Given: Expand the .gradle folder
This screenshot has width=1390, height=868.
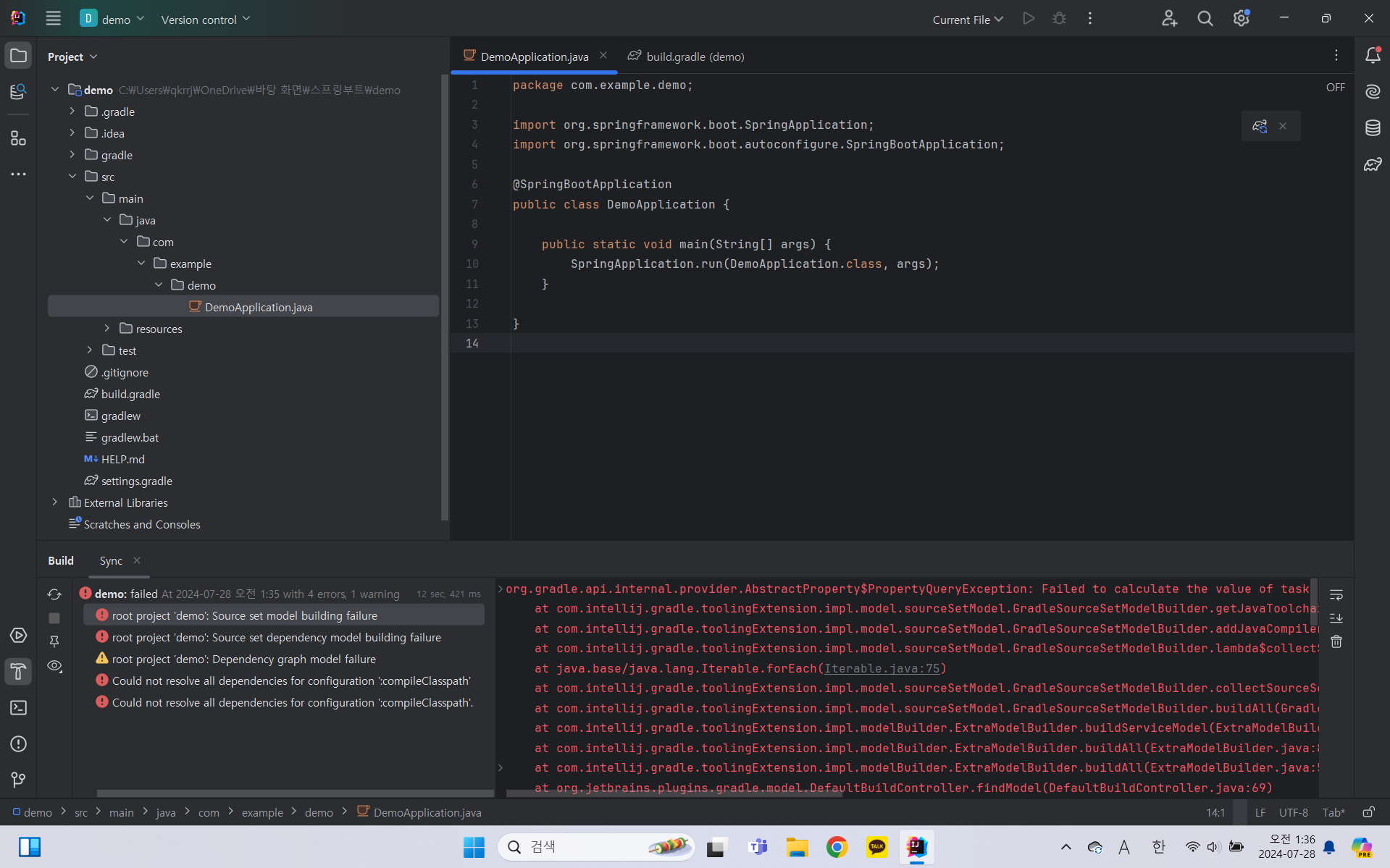Looking at the screenshot, I should point(72,111).
